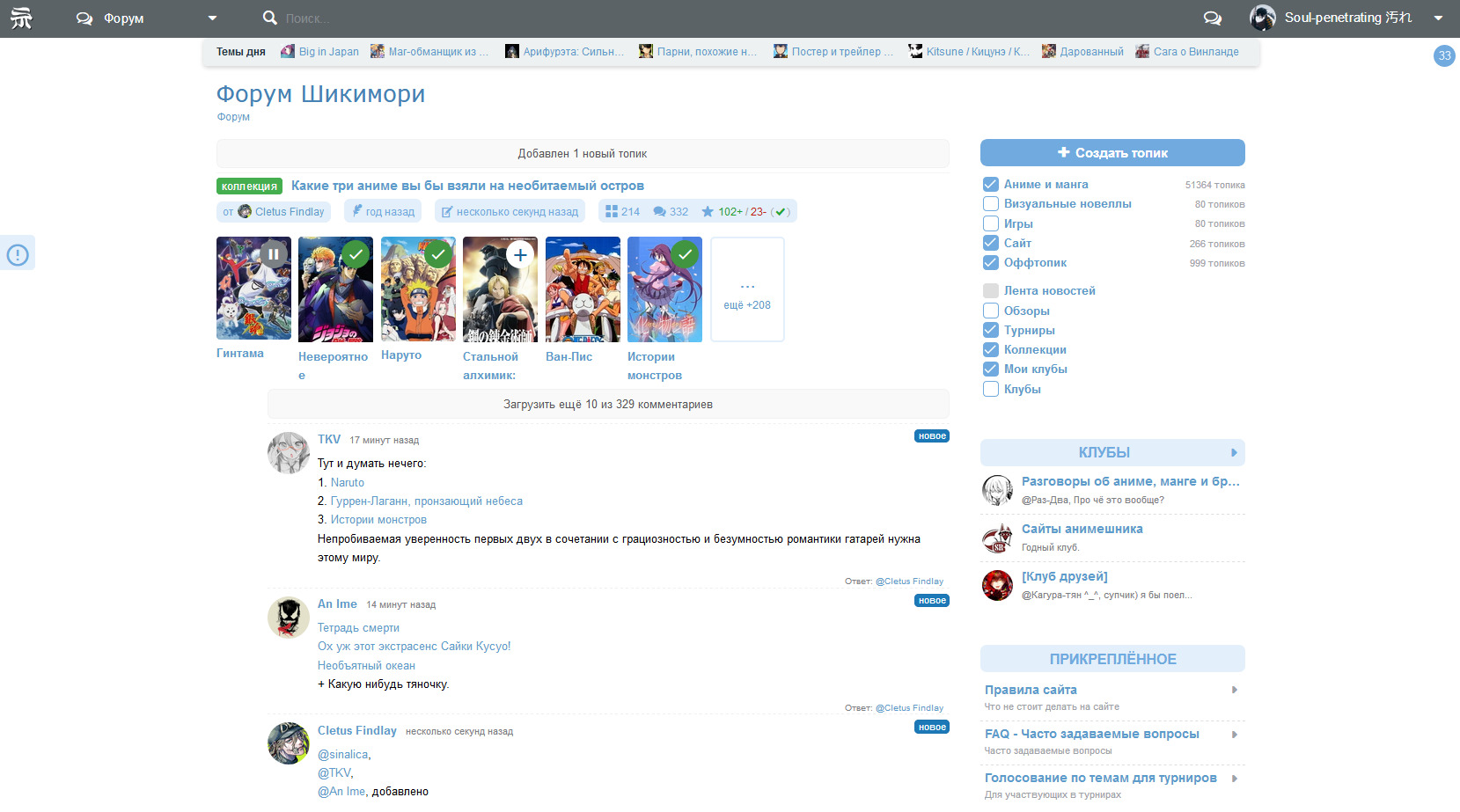Uncheck the Коллекции filter

[990, 349]
